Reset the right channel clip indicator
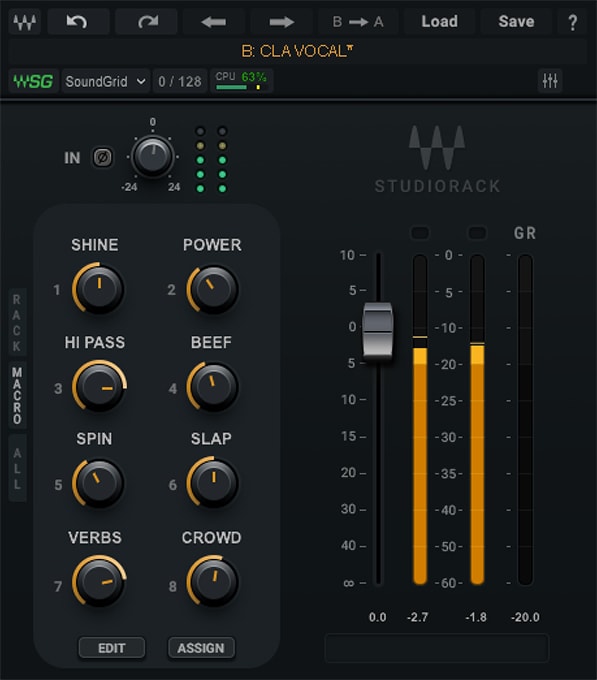Screen dimensions: 597x680 pos(477,233)
